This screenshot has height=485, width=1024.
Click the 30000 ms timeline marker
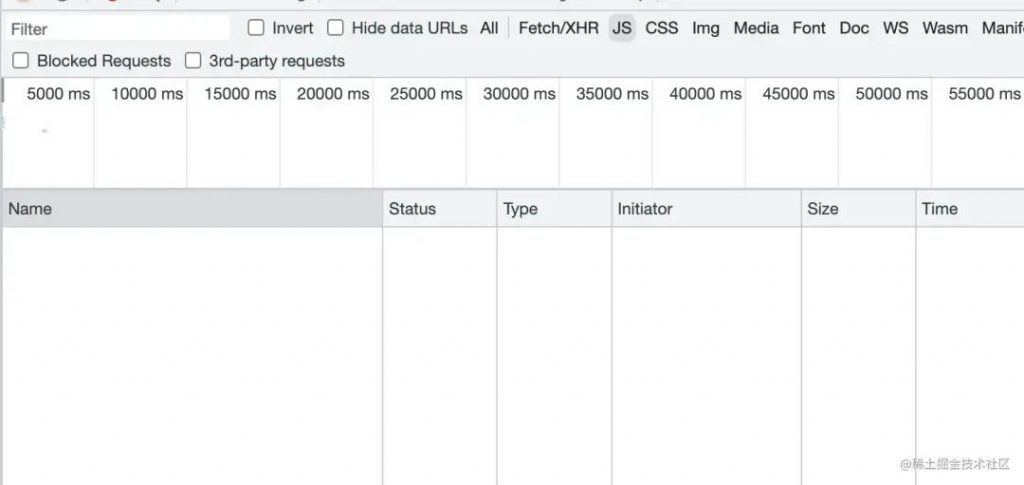pos(519,94)
